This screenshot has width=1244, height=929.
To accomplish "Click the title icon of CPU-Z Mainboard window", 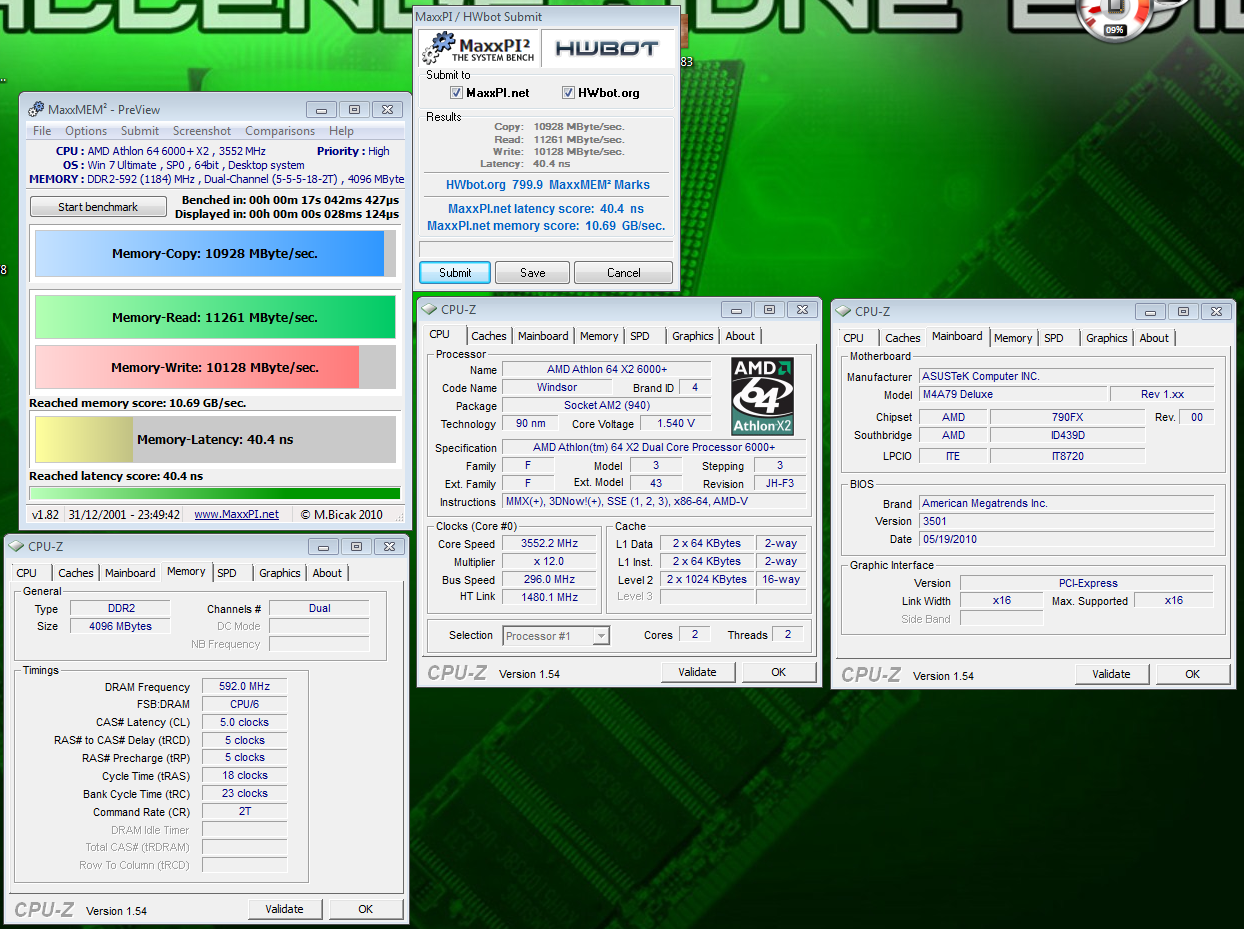I will (845, 312).
